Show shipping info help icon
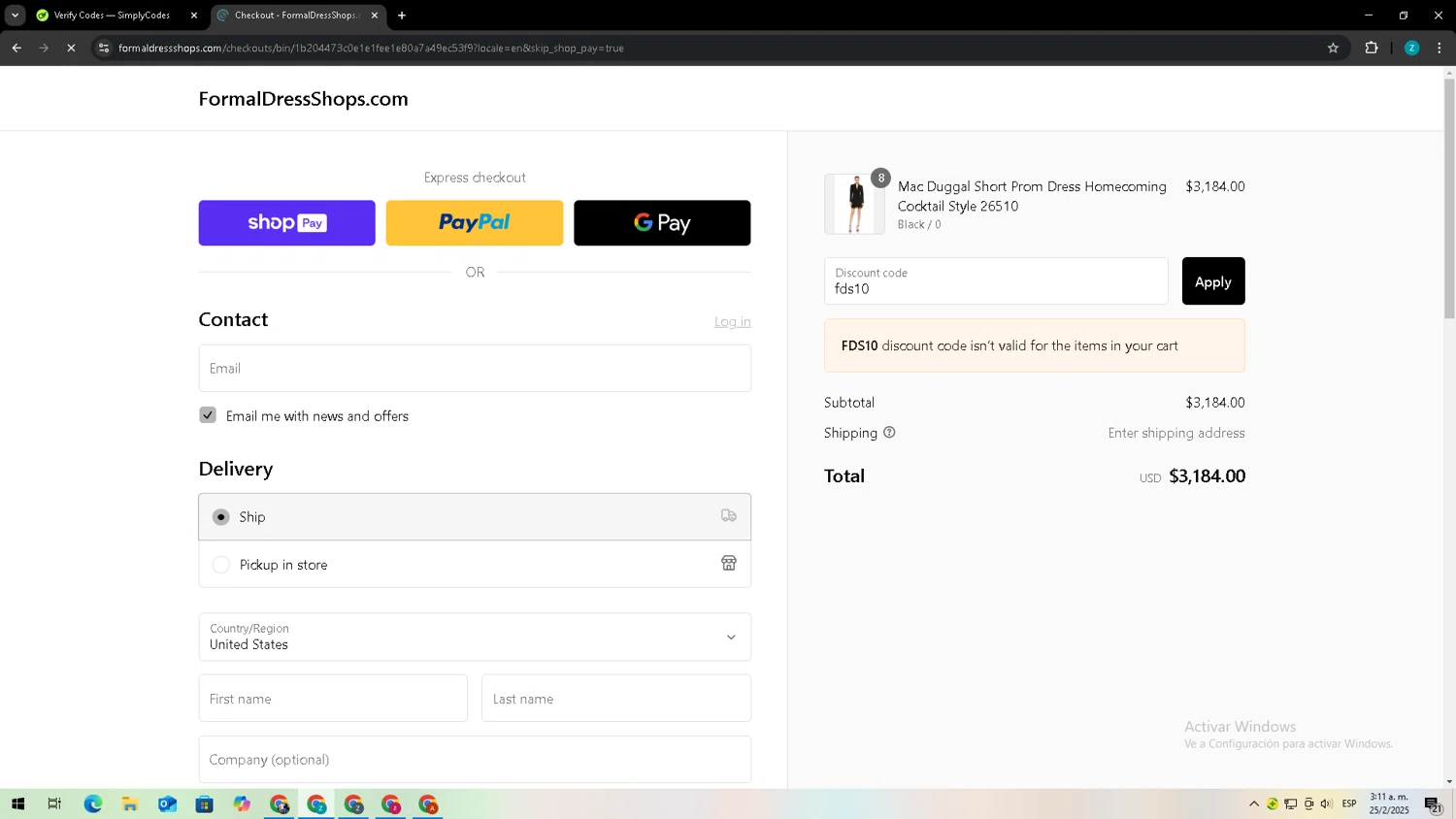1456x819 pixels. 889,433
